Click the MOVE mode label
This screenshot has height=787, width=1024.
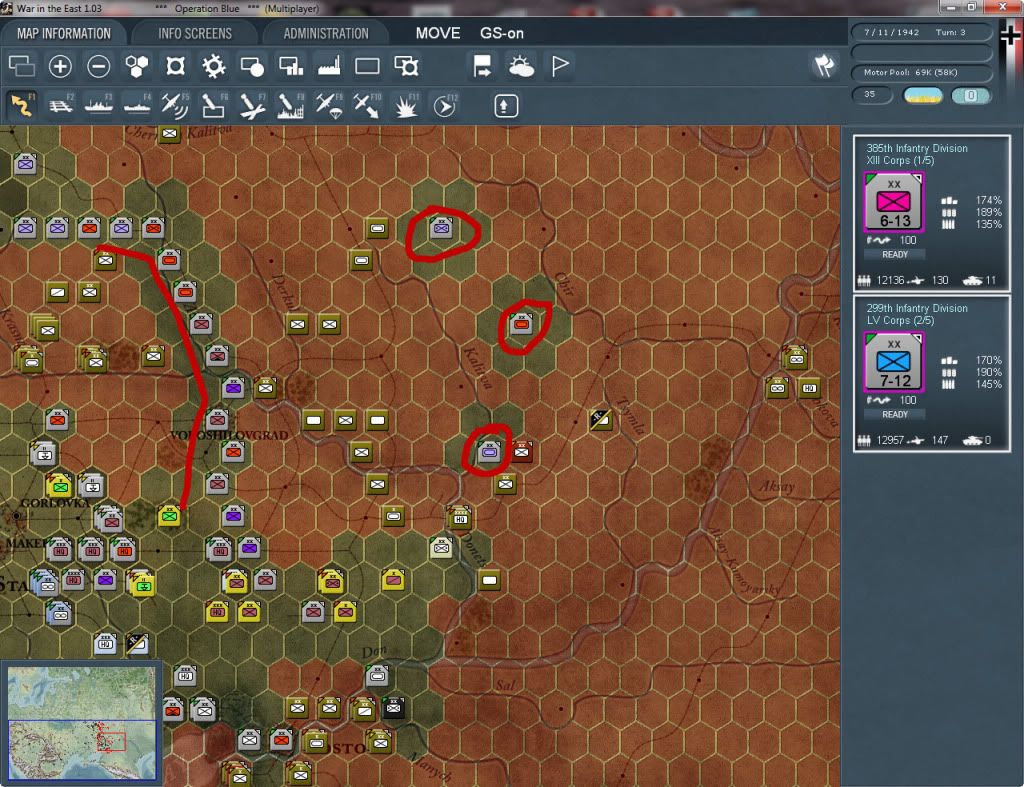(438, 33)
